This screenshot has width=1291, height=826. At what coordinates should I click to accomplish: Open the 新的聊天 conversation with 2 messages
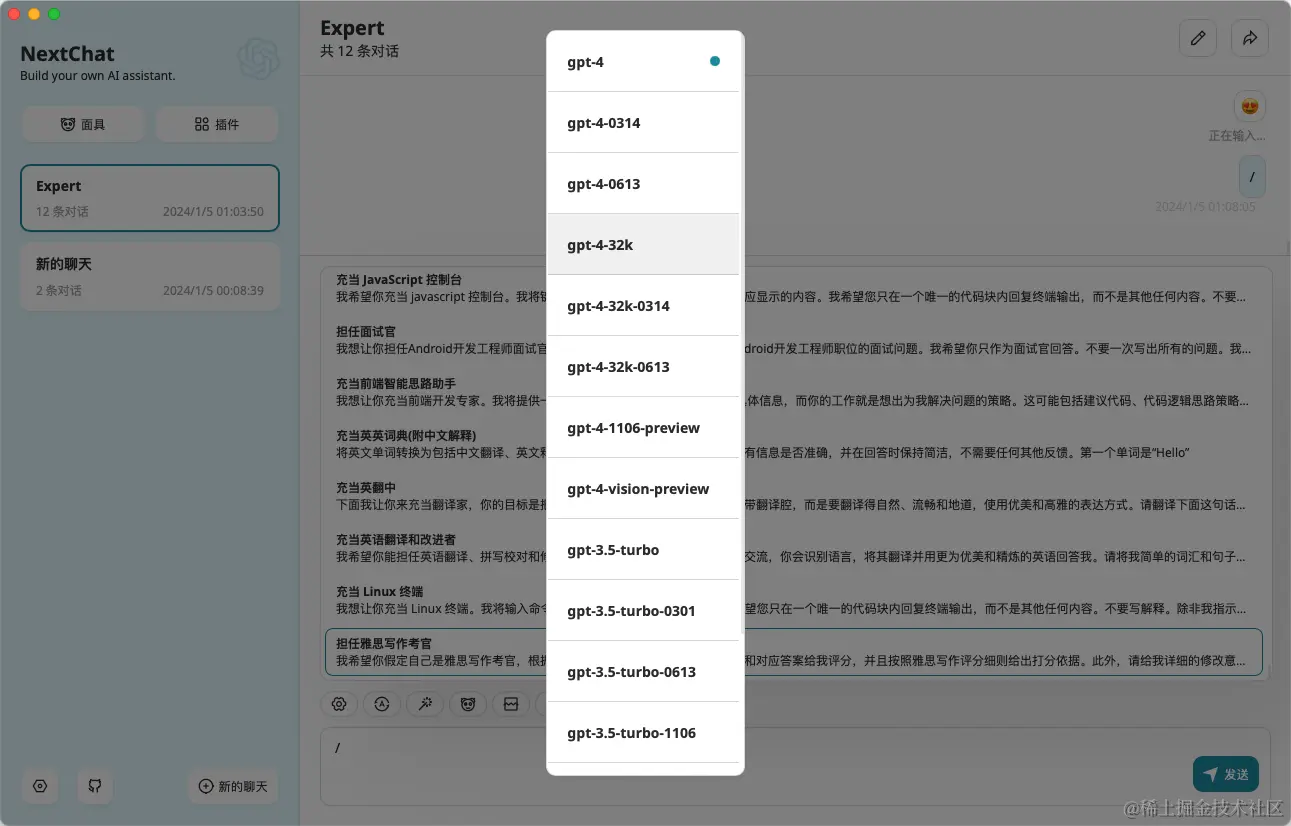click(150, 276)
